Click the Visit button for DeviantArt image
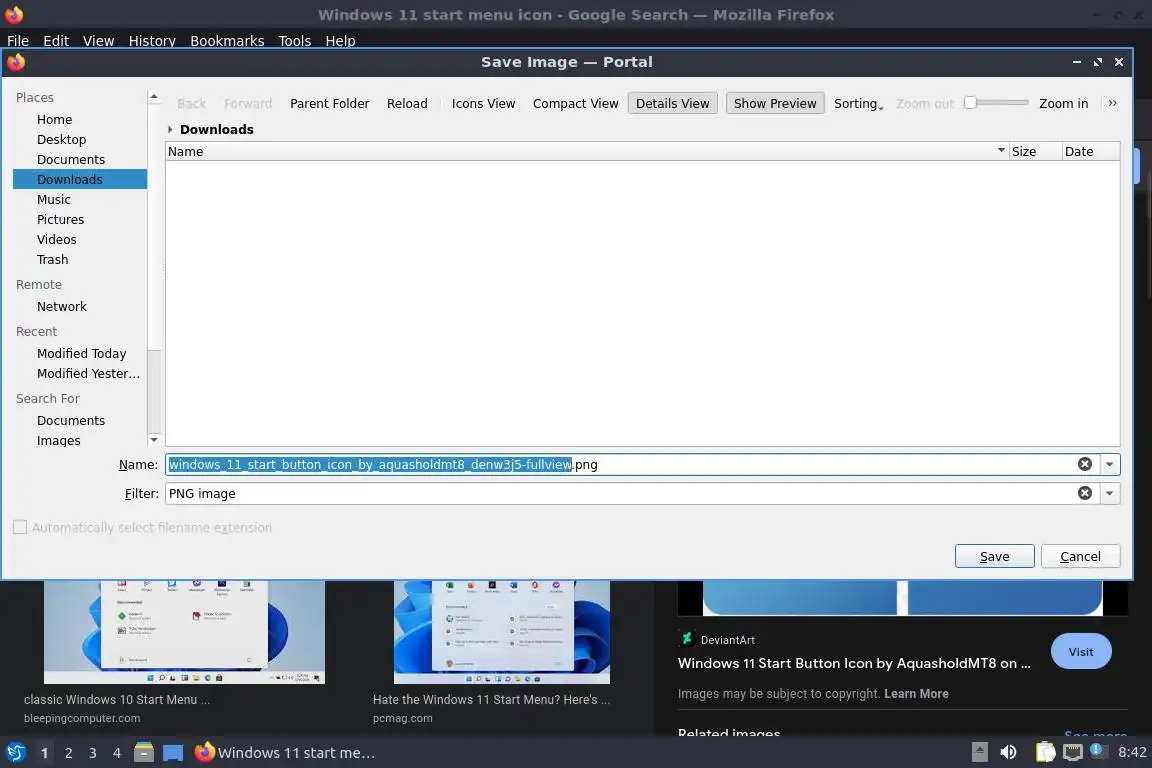The width and height of the screenshot is (1152, 768). (x=1081, y=651)
